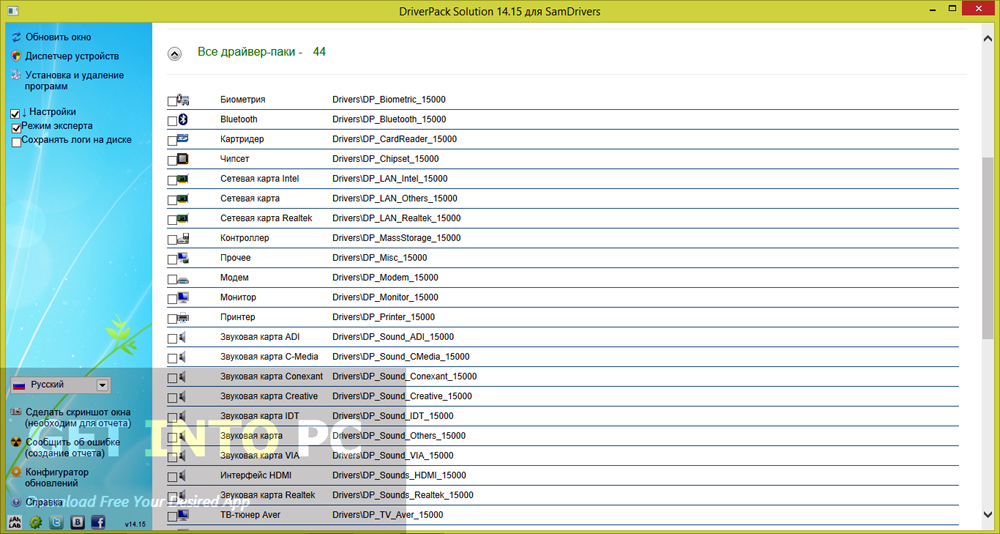
Task: Click the Звуковая карта Conexant label
Action: point(271,376)
